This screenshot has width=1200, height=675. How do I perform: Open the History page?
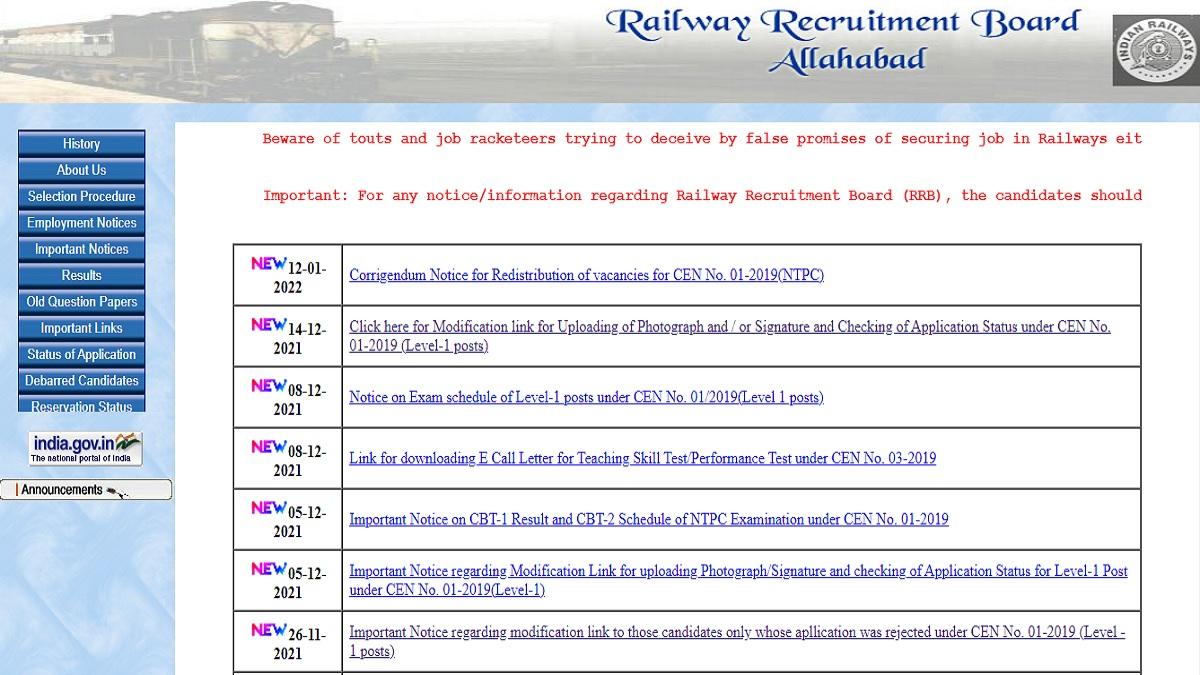coord(81,143)
